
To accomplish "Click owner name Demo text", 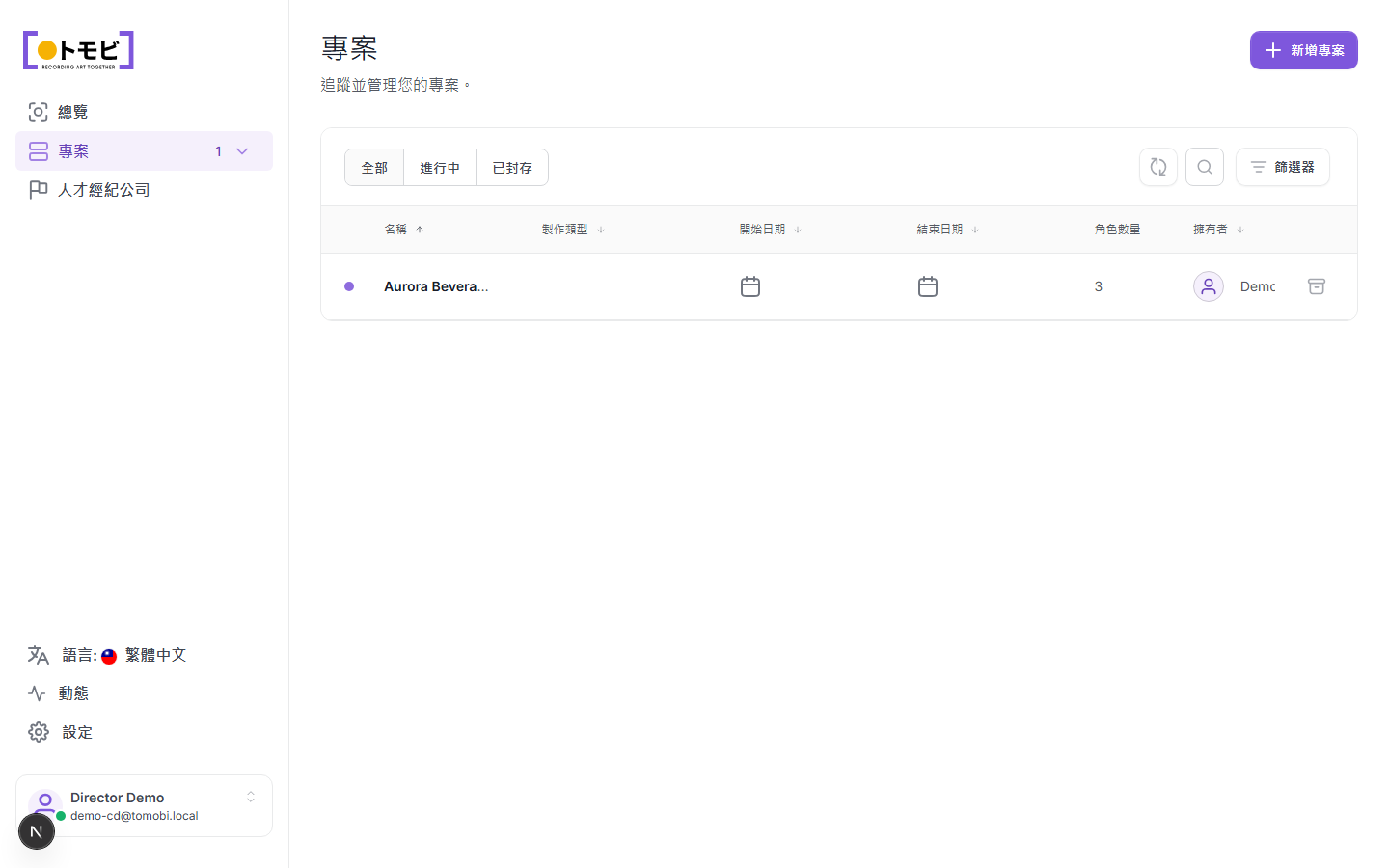I will 1258,286.
